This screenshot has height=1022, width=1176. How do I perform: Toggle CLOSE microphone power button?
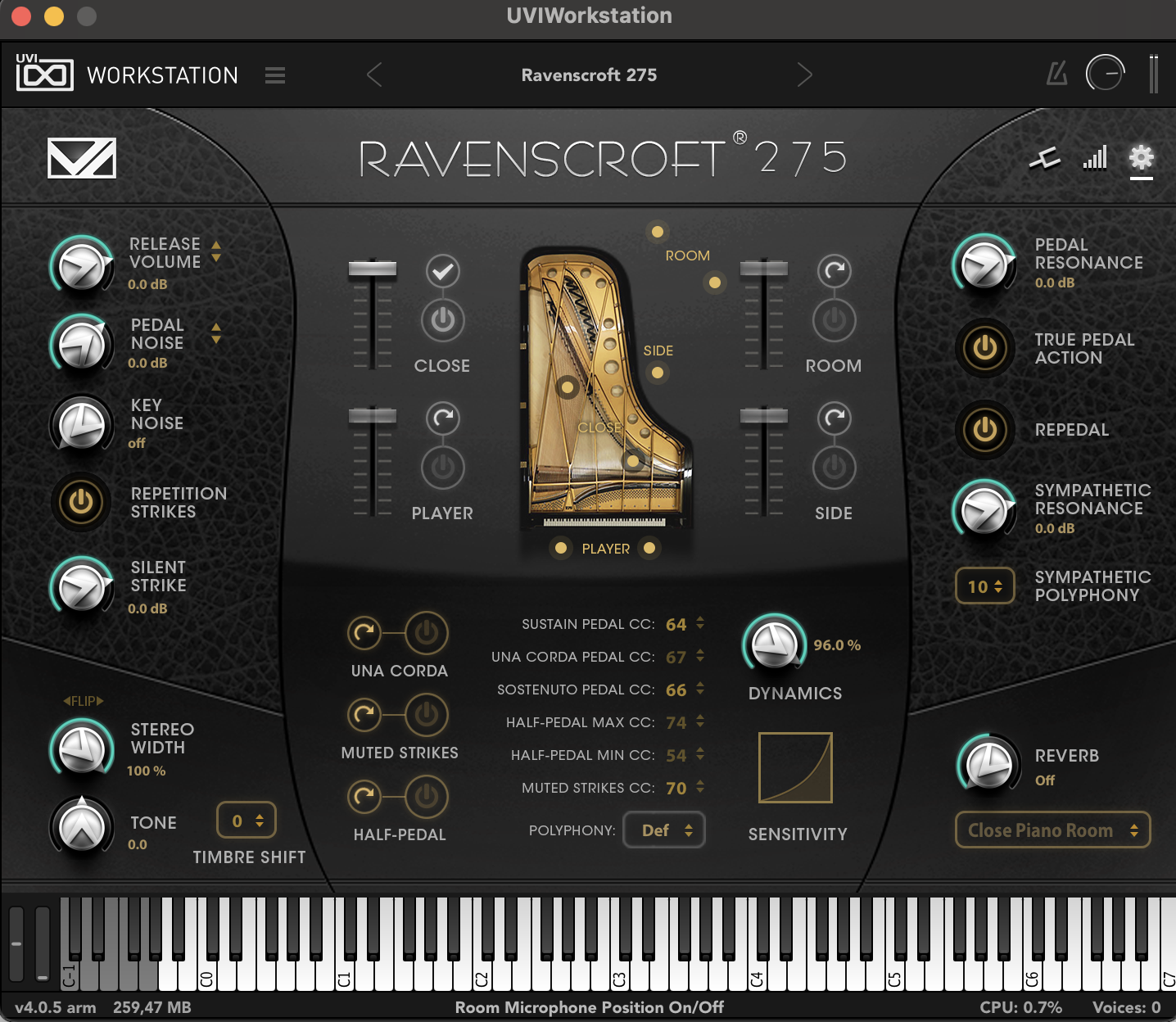(443, 320)
